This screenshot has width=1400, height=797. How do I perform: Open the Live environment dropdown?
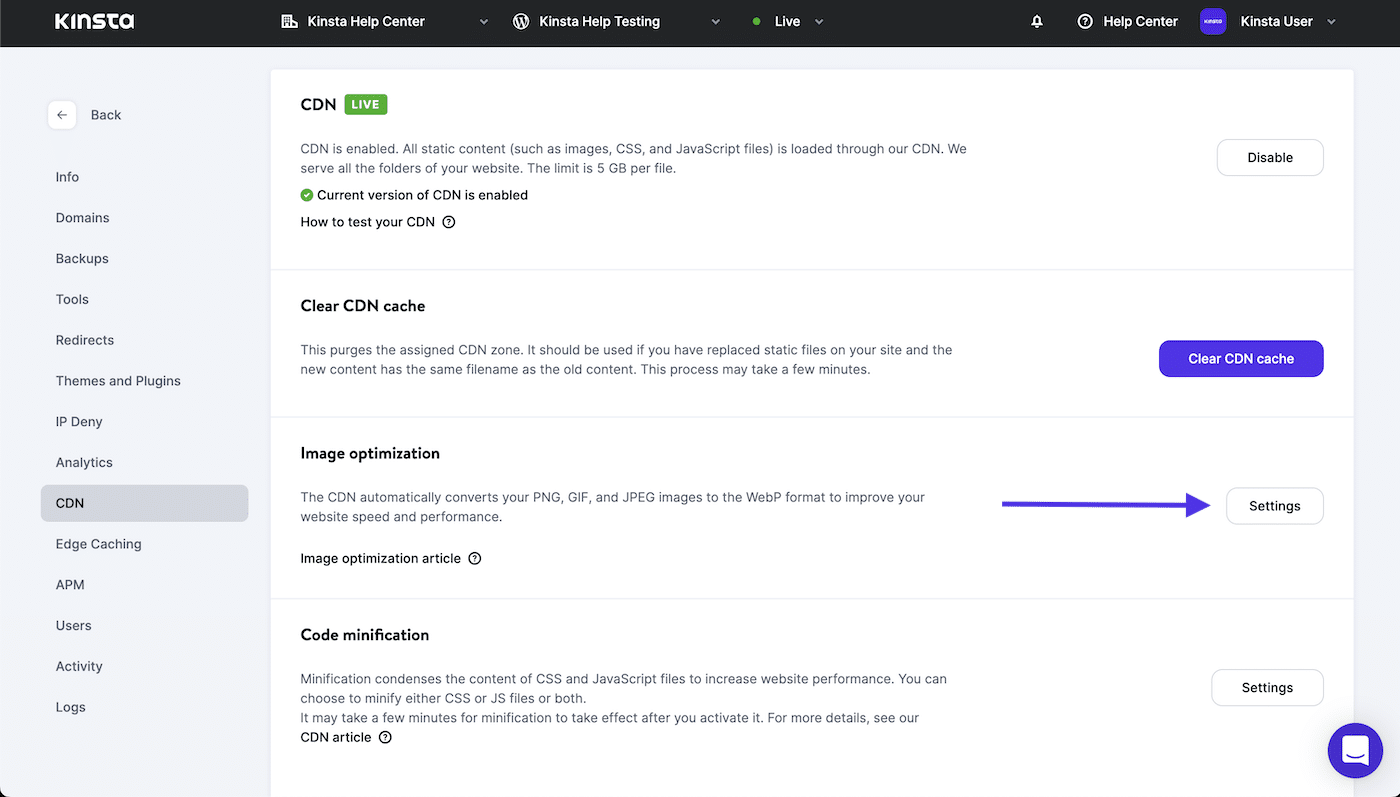(819, 21)
